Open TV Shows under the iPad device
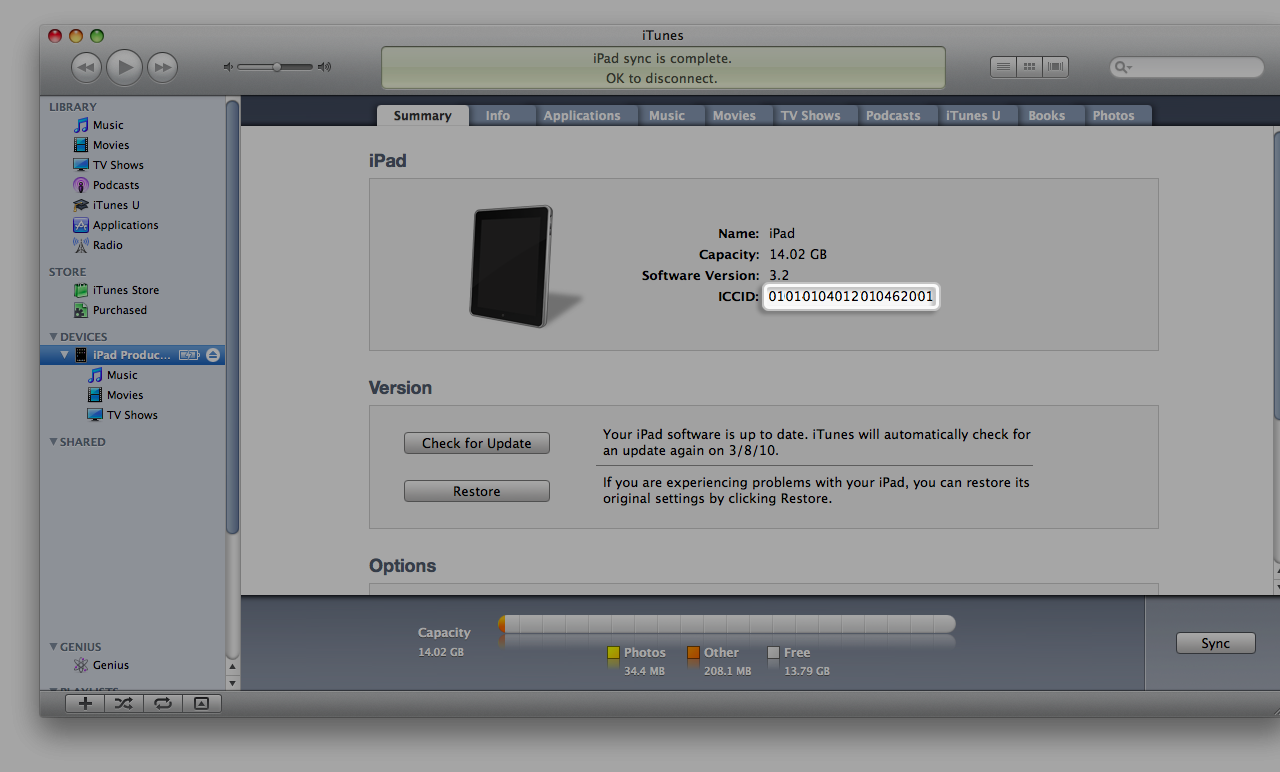 133,415
